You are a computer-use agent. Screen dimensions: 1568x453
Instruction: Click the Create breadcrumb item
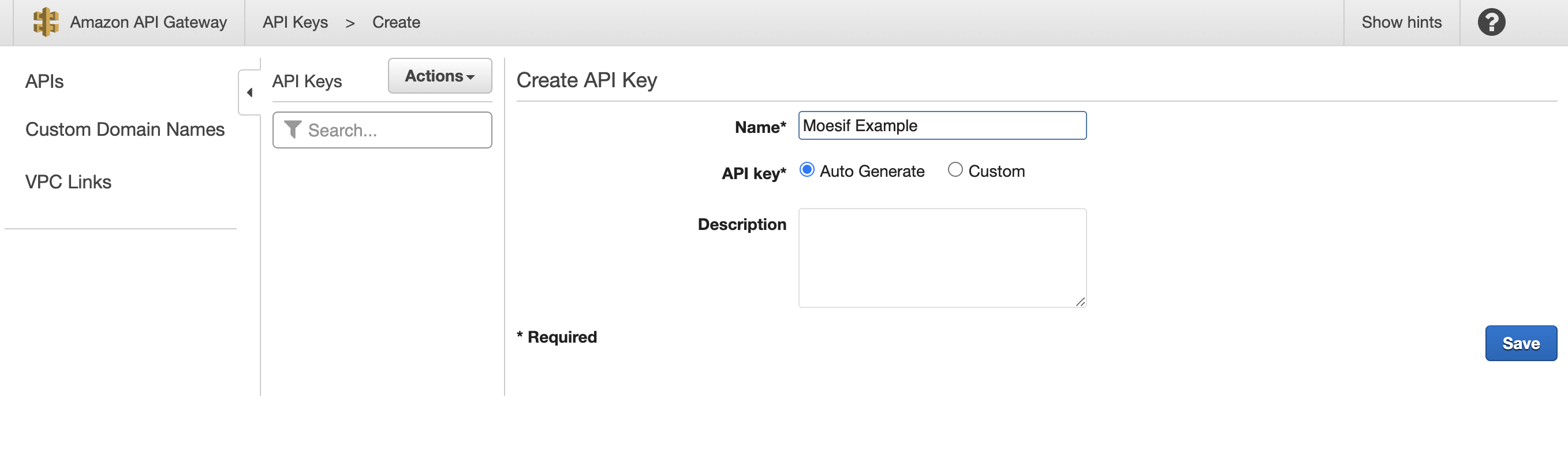396,22
